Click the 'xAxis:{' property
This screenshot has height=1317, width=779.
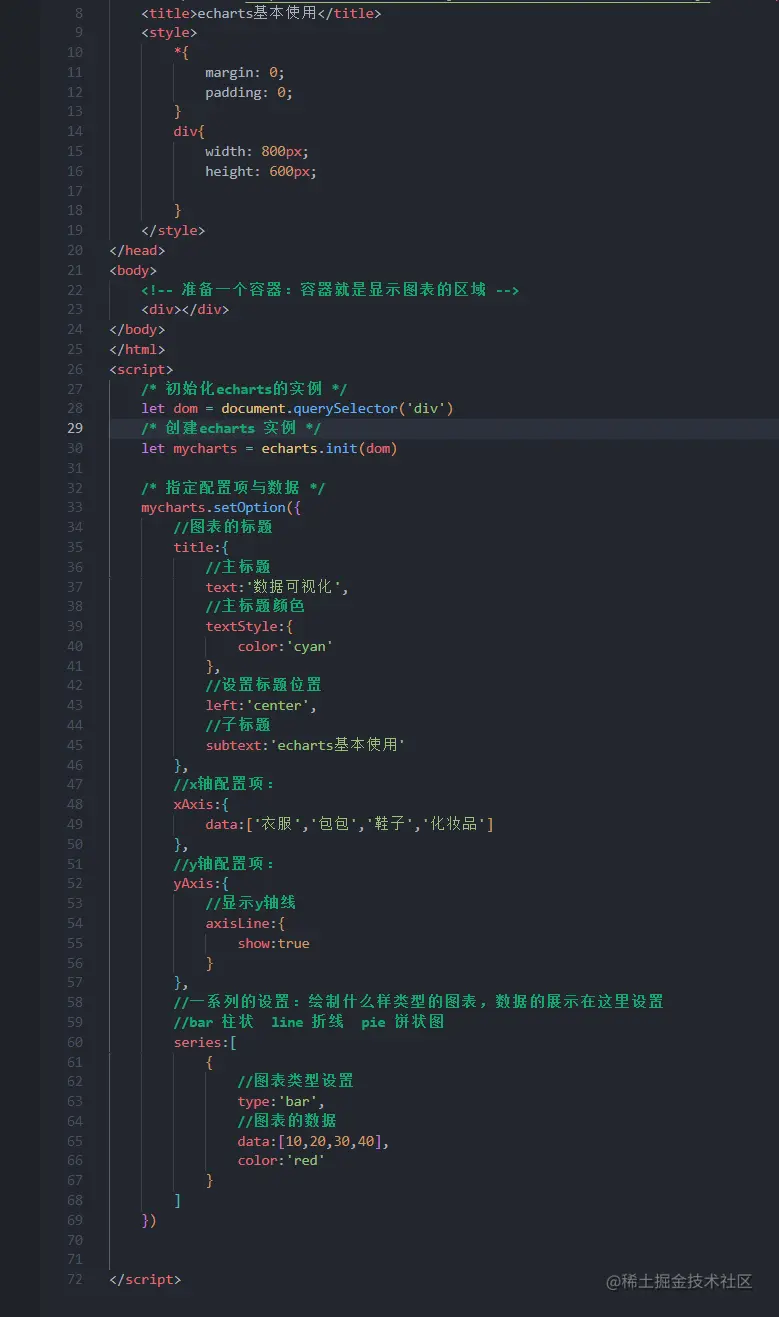pyautogui.click(x=201, y=804)
